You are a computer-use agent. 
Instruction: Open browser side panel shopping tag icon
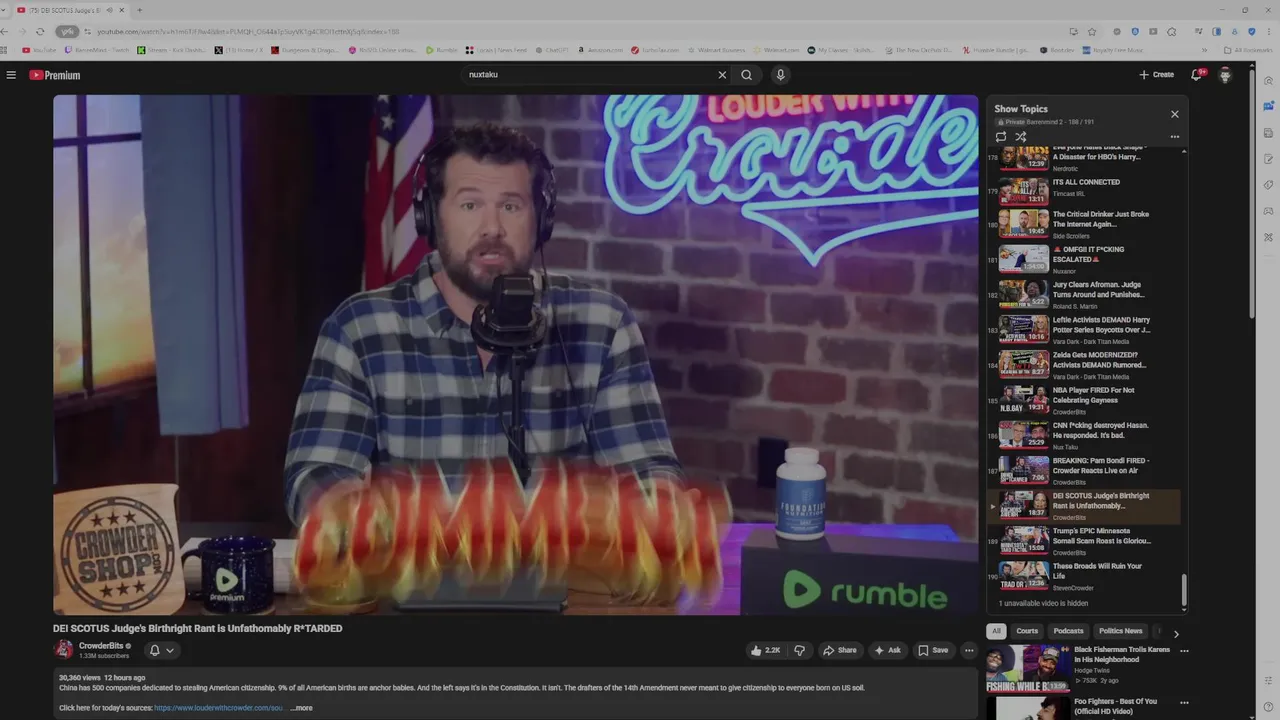pyautogui.click(x=1268, y=184)
